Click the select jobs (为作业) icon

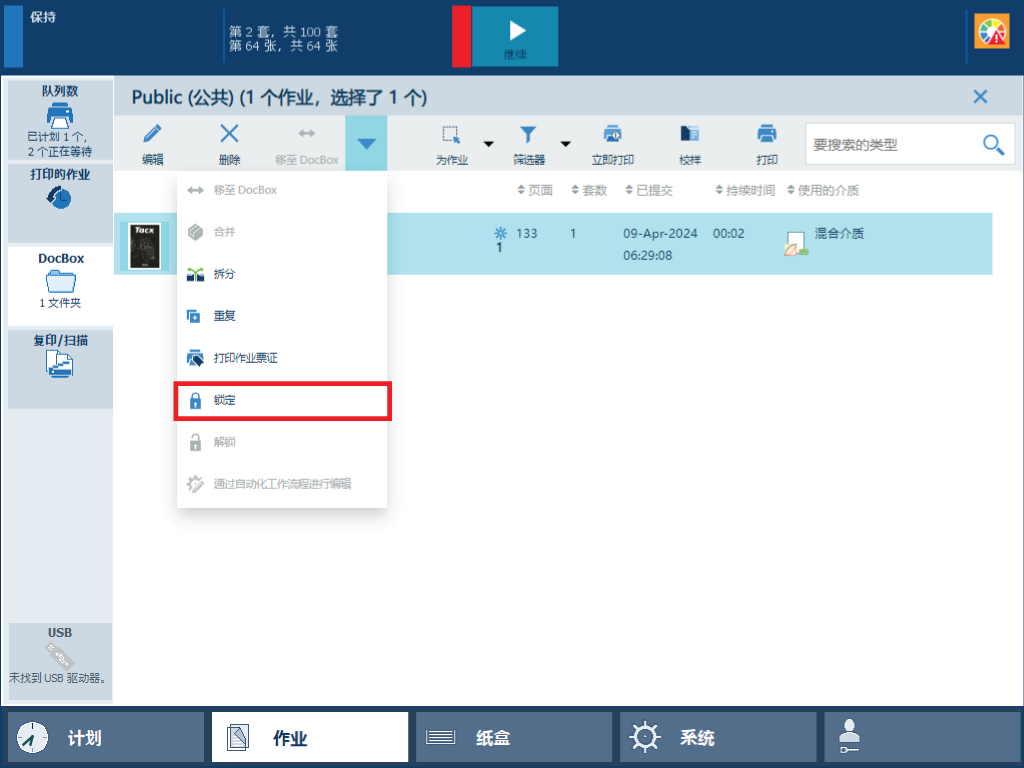[451, 135]
